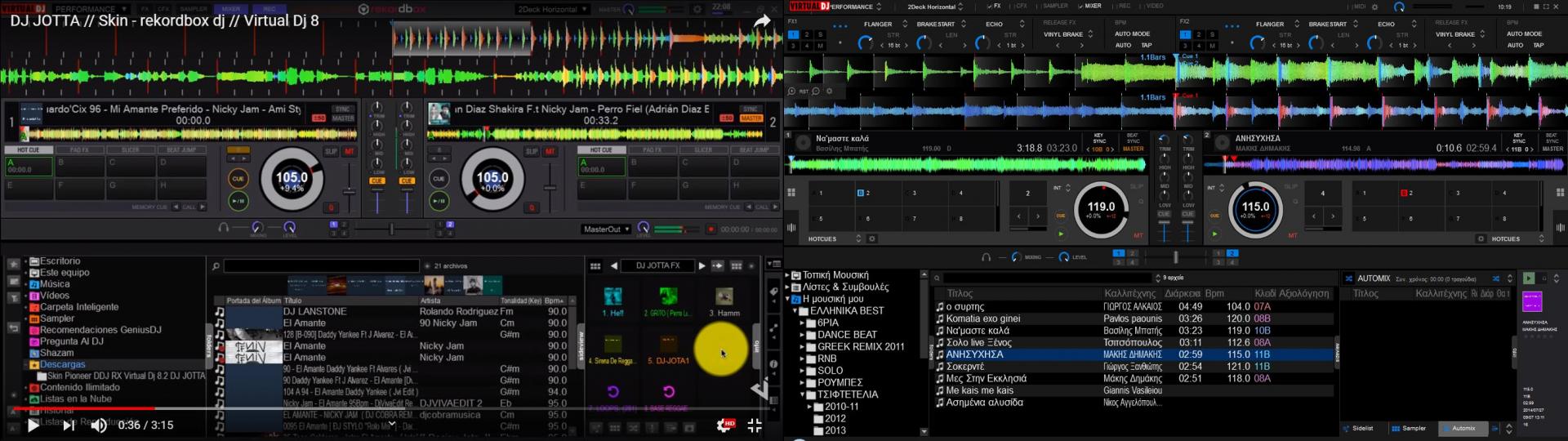Toggle the orange MASTER button on deck 2
This screenshot has width=1568, height=441.
(751, 118)
